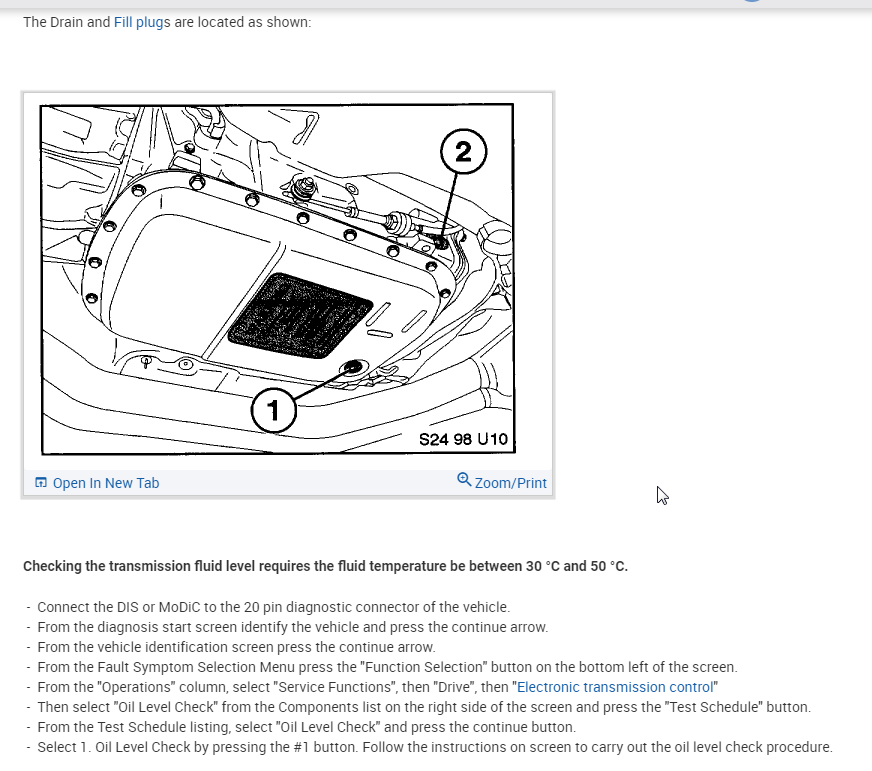Click the new-tab icon beside Open In New Tab

click(41, 482)
